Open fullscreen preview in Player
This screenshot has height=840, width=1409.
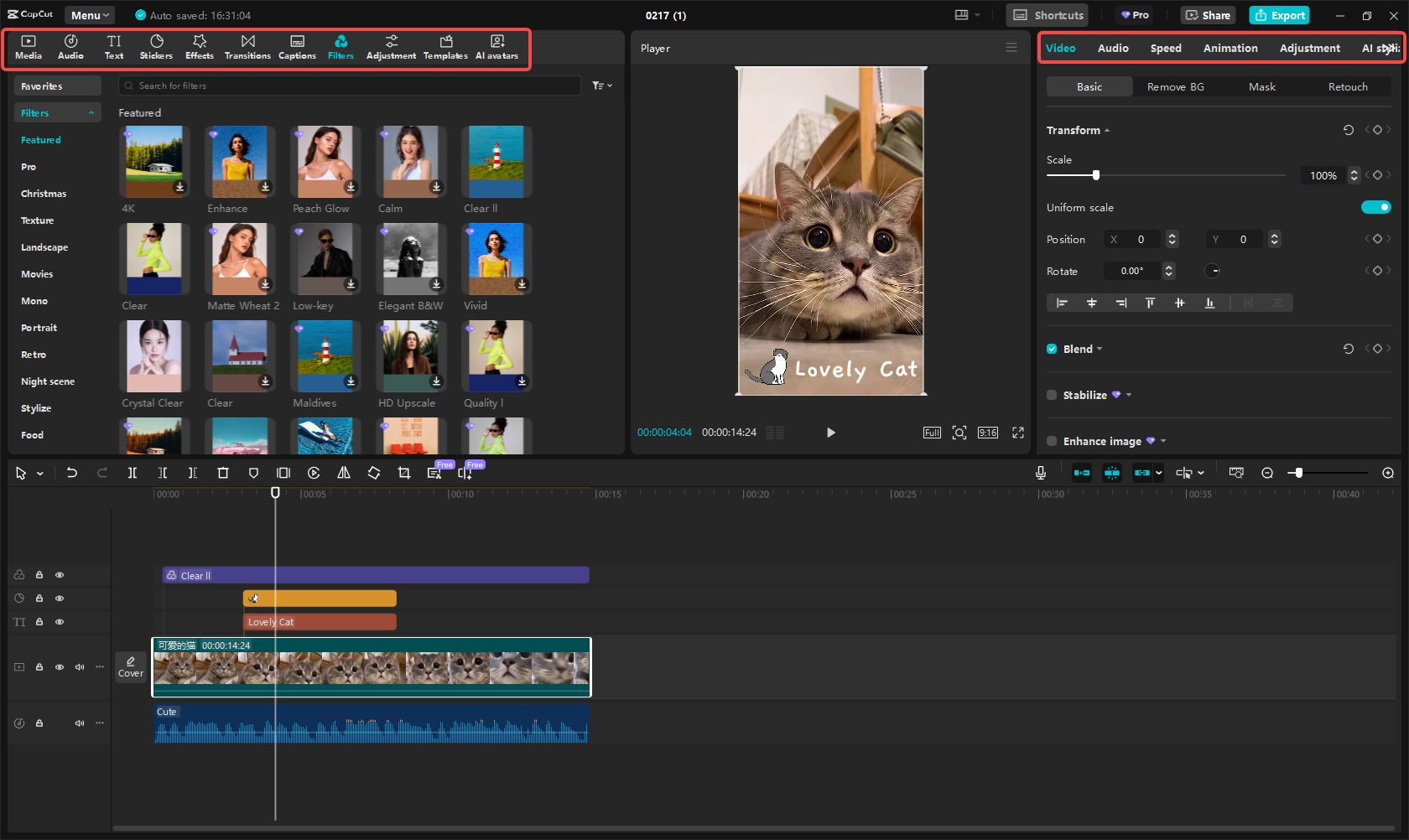tap(1018, 433)
